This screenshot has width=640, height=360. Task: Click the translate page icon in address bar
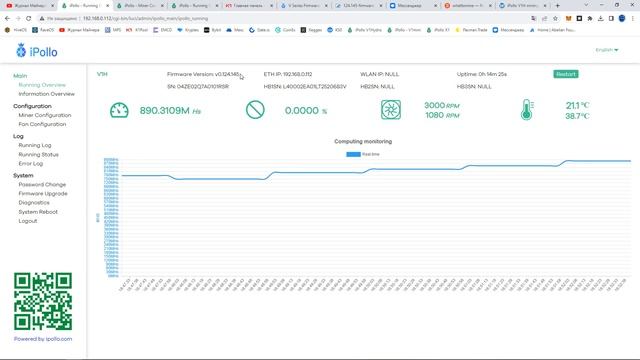click(x=533, y=18)
